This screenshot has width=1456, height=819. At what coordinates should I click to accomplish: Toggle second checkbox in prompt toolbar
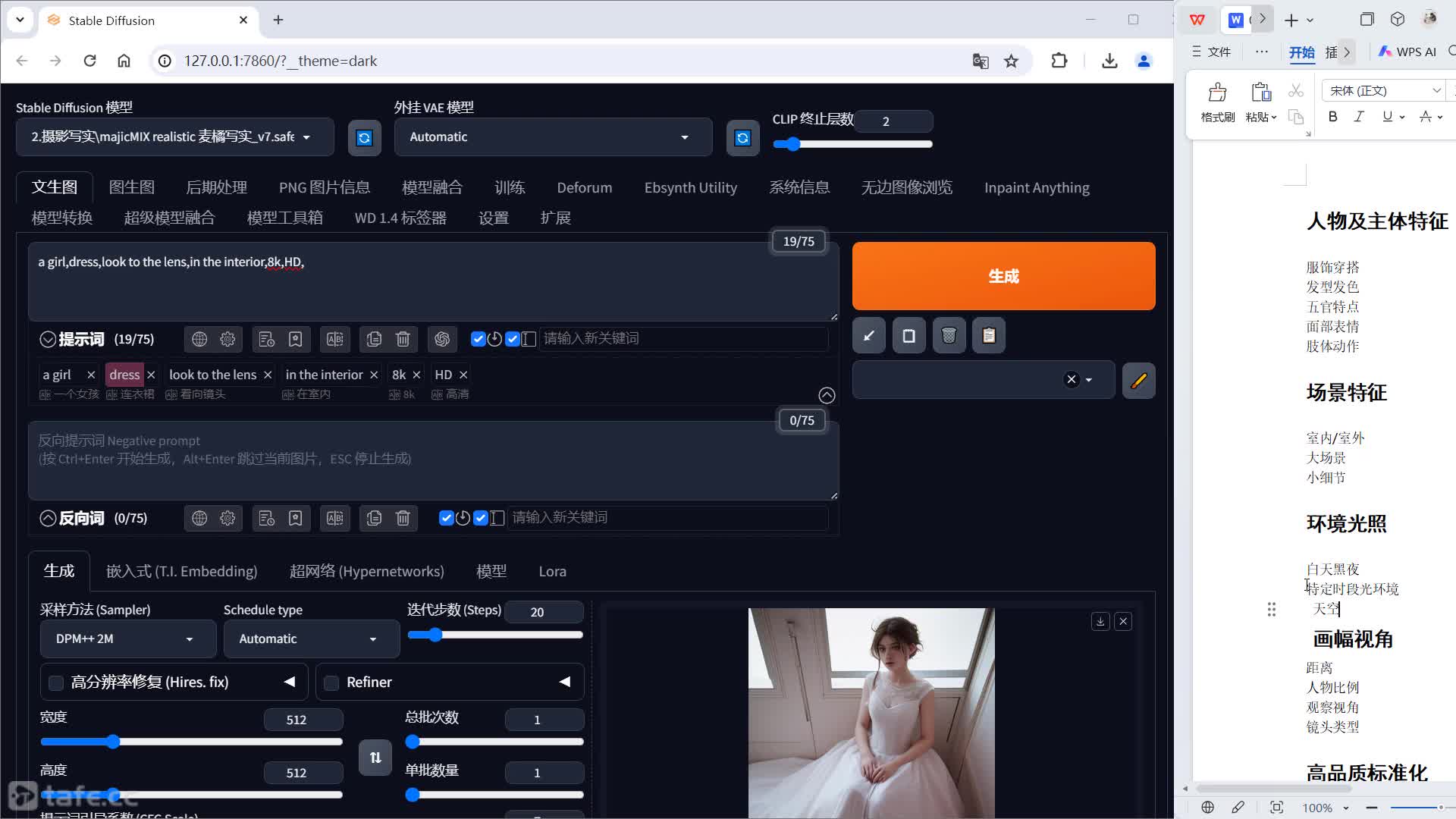[513, 339]
